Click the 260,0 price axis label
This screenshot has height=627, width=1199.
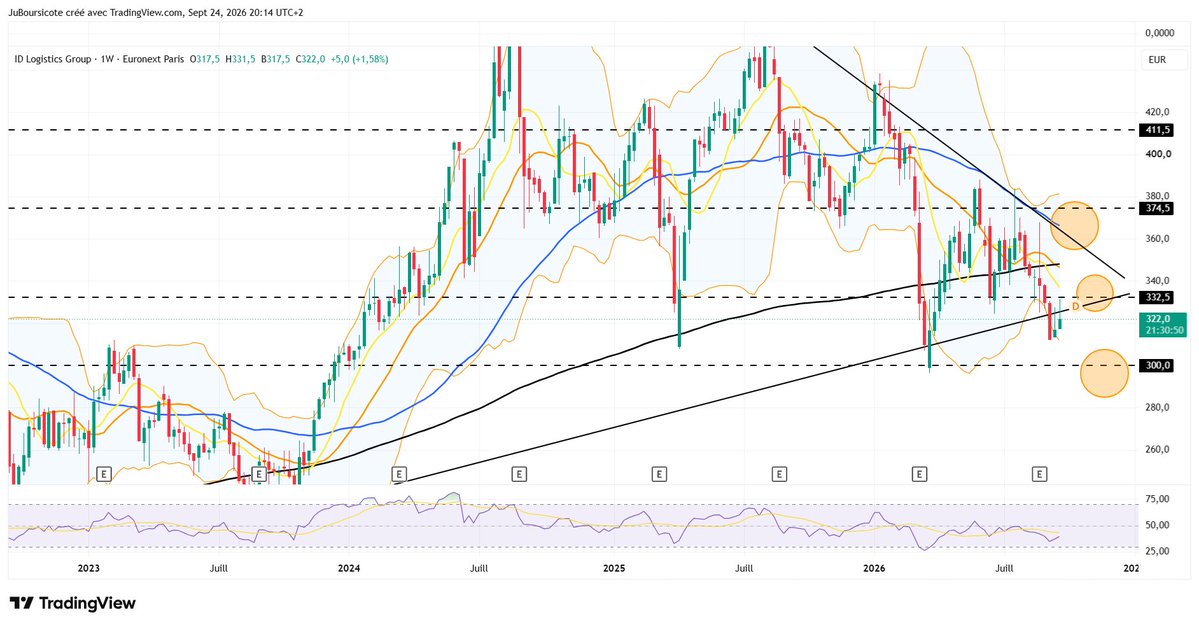click(x=1158, y=450)
